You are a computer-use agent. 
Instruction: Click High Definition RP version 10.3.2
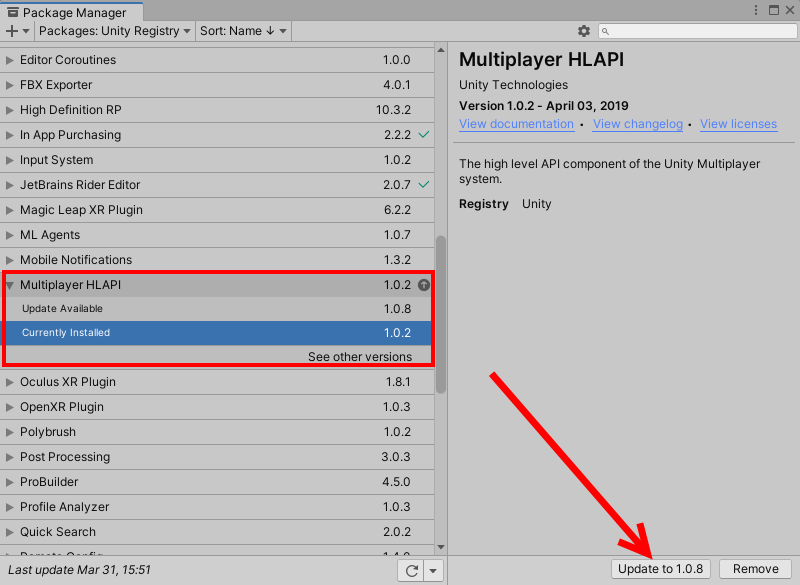click(393, 110)
